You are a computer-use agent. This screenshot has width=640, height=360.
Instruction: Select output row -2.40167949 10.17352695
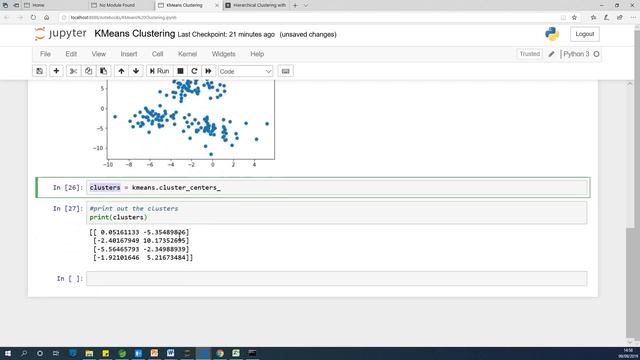141,241
